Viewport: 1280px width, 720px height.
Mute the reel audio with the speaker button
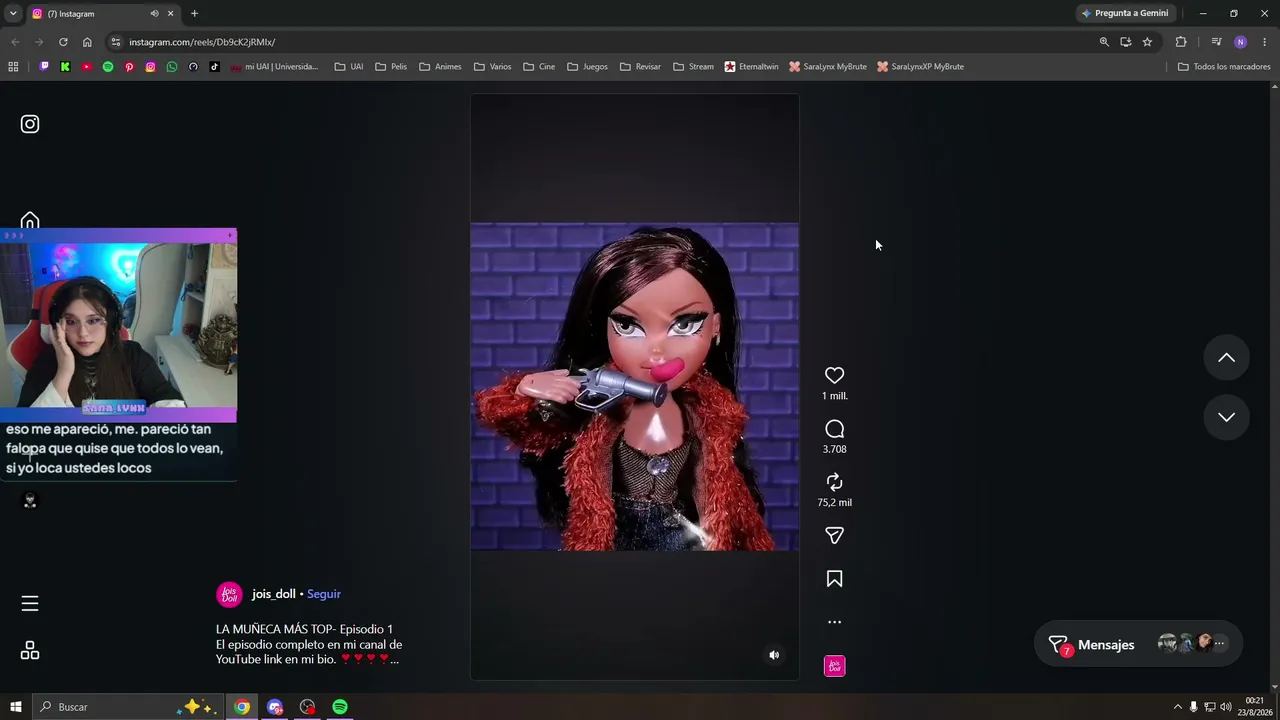[774, 655]
